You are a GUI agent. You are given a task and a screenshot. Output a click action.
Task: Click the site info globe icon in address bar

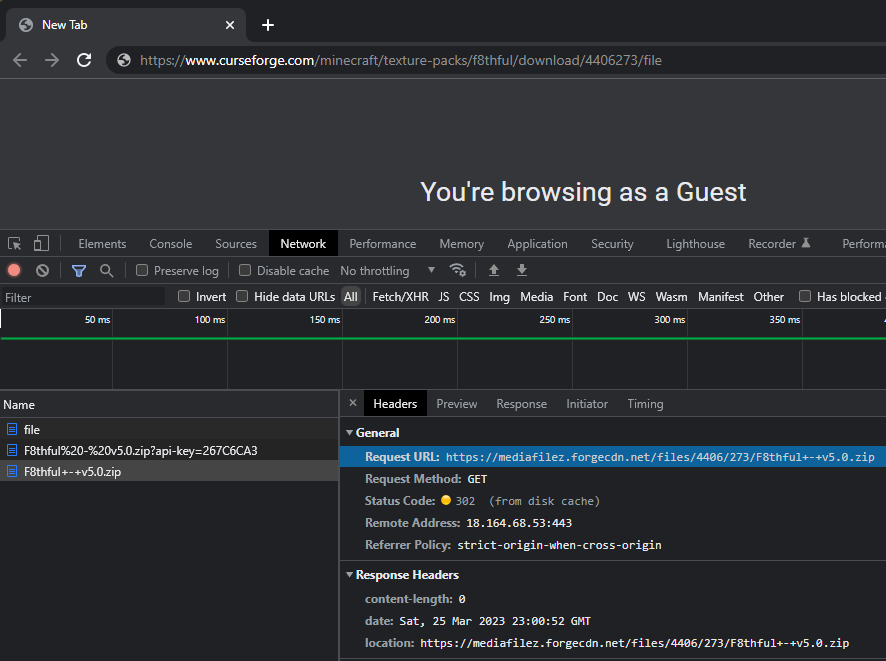124,60
